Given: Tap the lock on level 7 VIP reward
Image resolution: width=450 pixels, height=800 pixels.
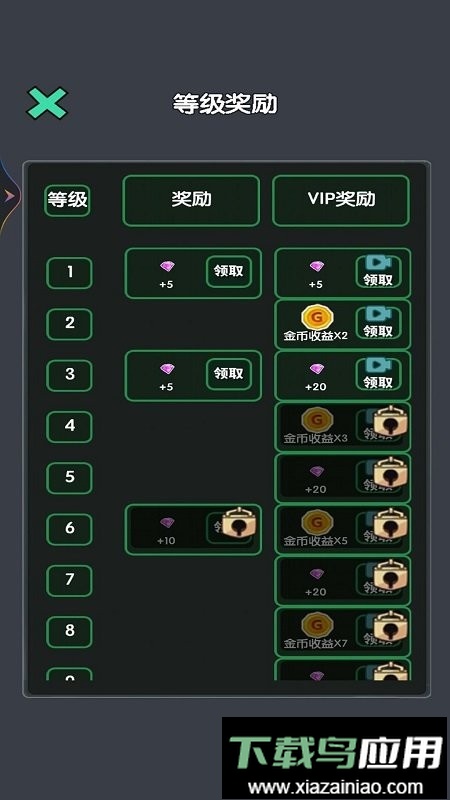Looking at the screenshot, I should 390,575.
